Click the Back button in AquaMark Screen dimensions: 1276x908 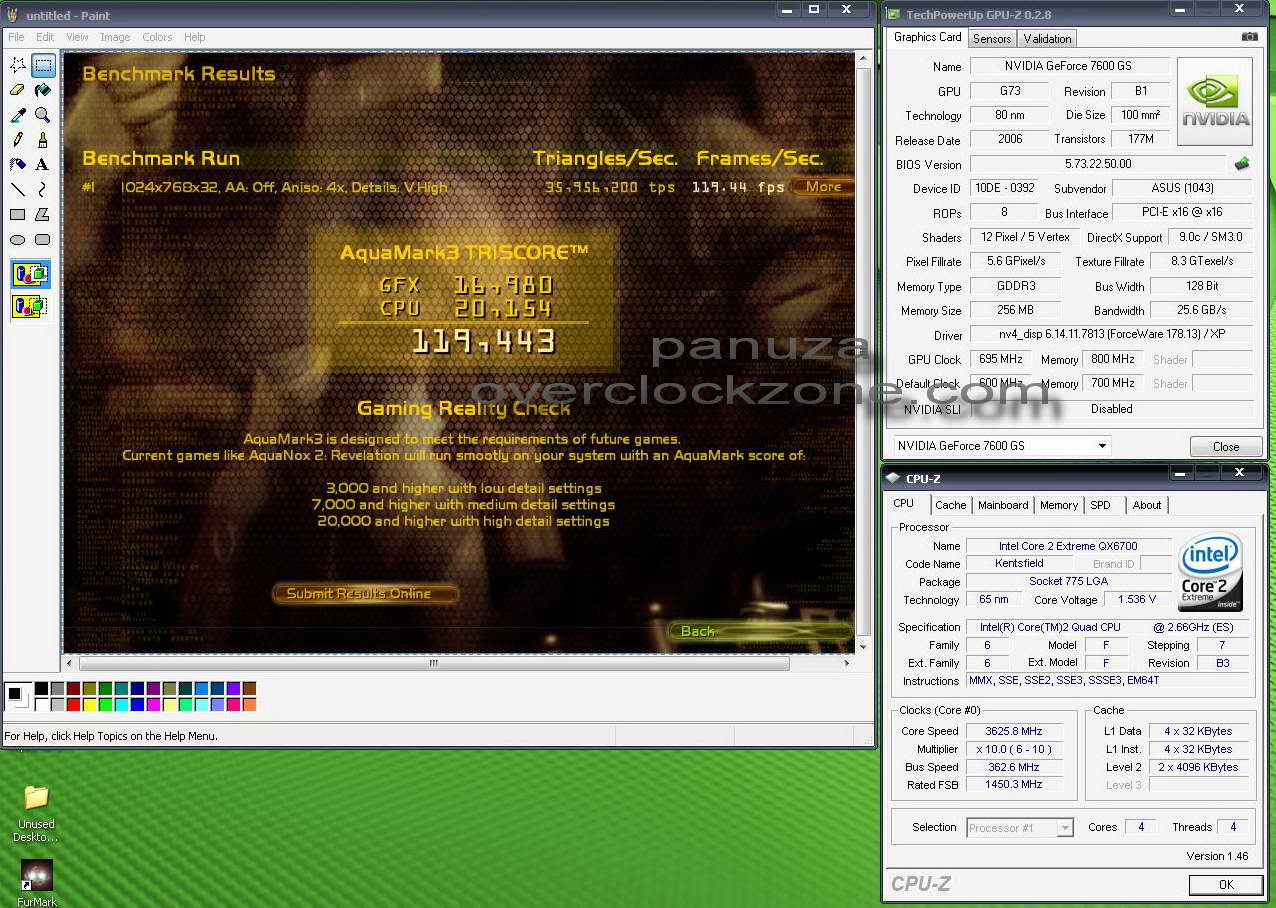[758, 631]
